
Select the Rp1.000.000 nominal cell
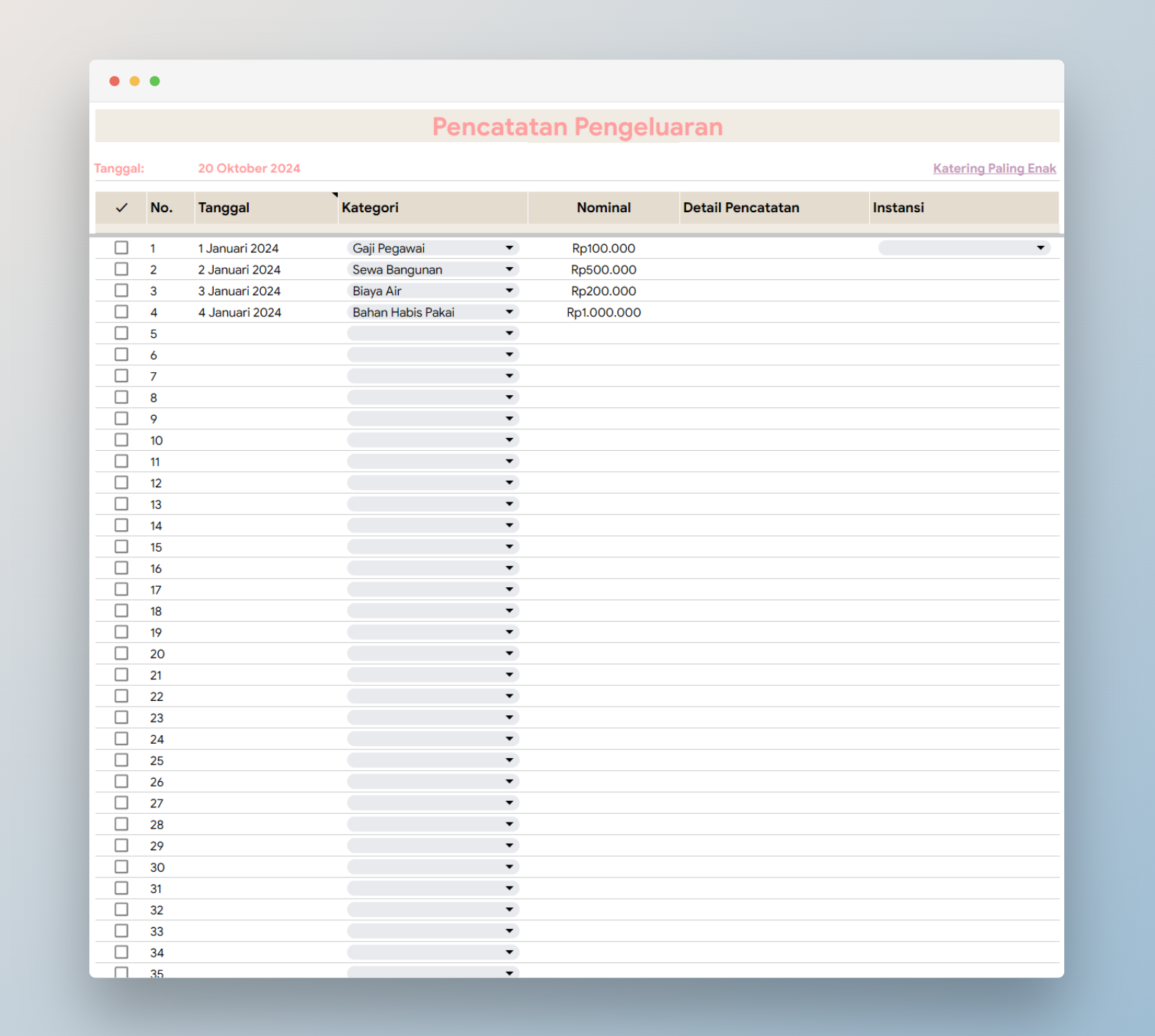click(x=604, y=313)
